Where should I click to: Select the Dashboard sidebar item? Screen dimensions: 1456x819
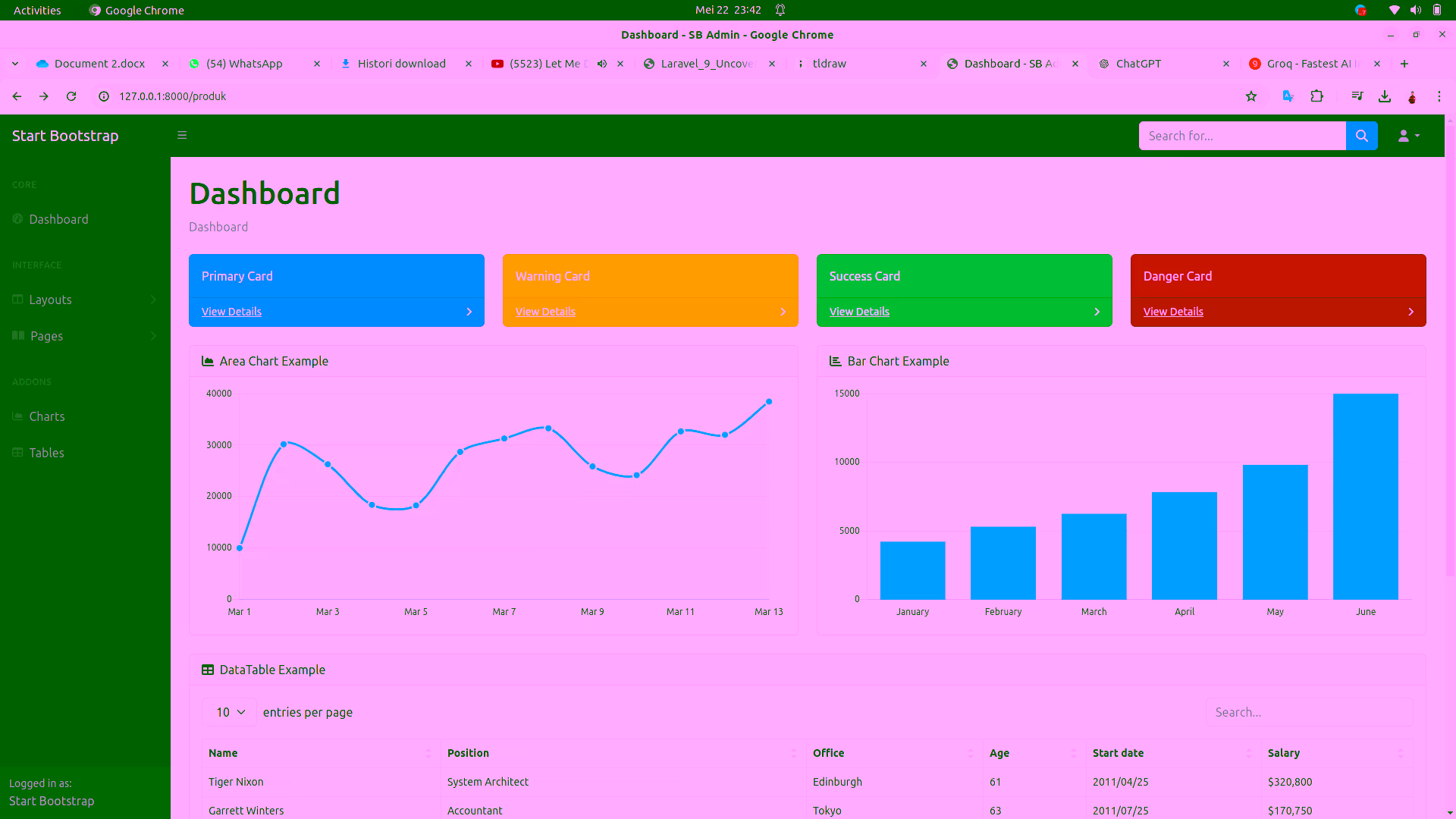[x=59, y=219]
